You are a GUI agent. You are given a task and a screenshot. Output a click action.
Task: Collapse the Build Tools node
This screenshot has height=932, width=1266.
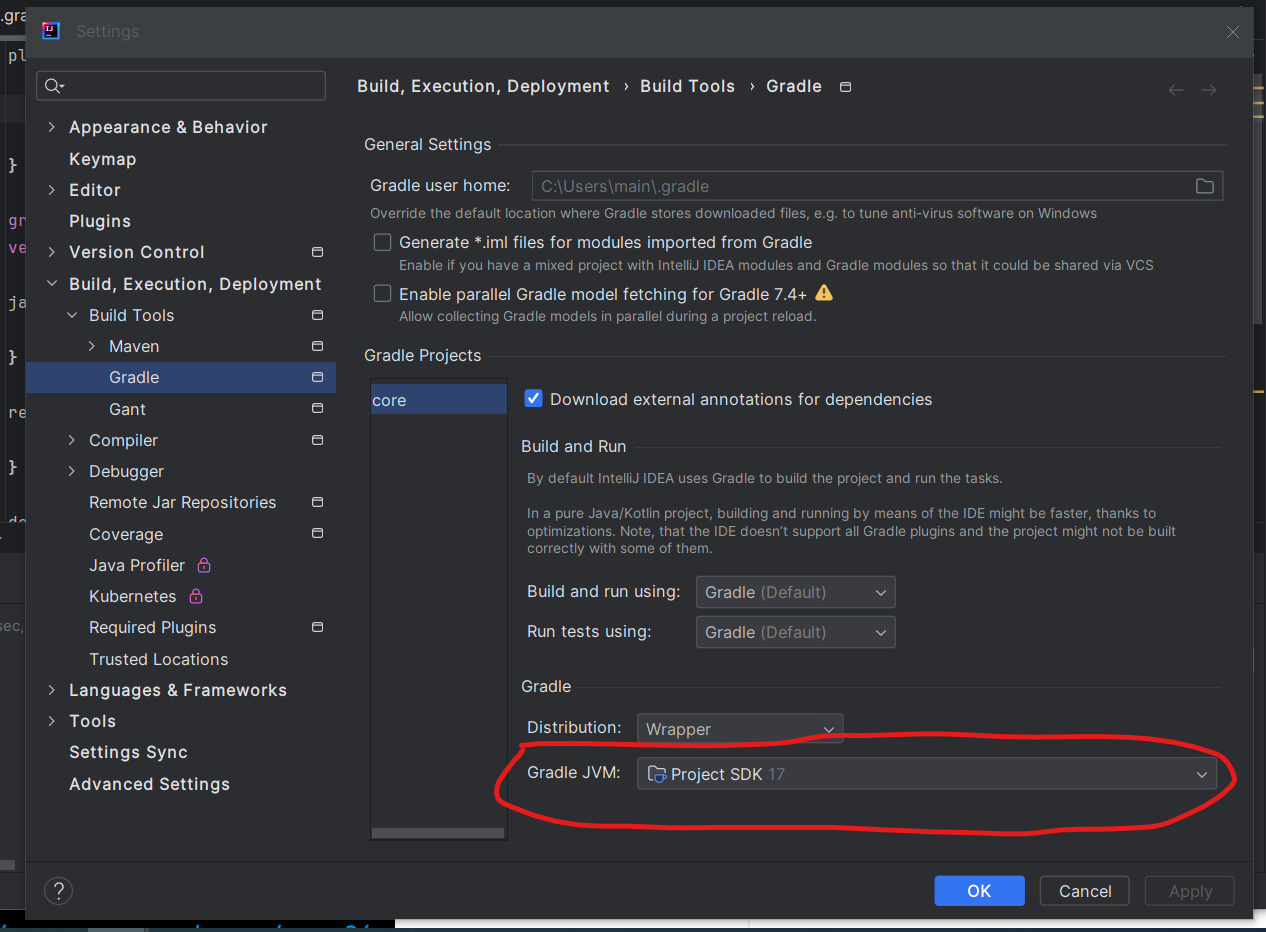coord(72,315)
